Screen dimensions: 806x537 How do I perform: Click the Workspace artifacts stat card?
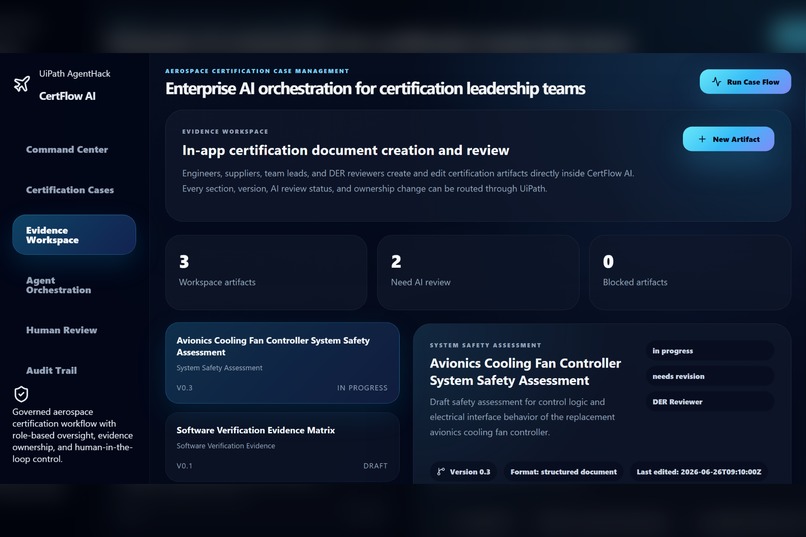click(x=266, y=272)
